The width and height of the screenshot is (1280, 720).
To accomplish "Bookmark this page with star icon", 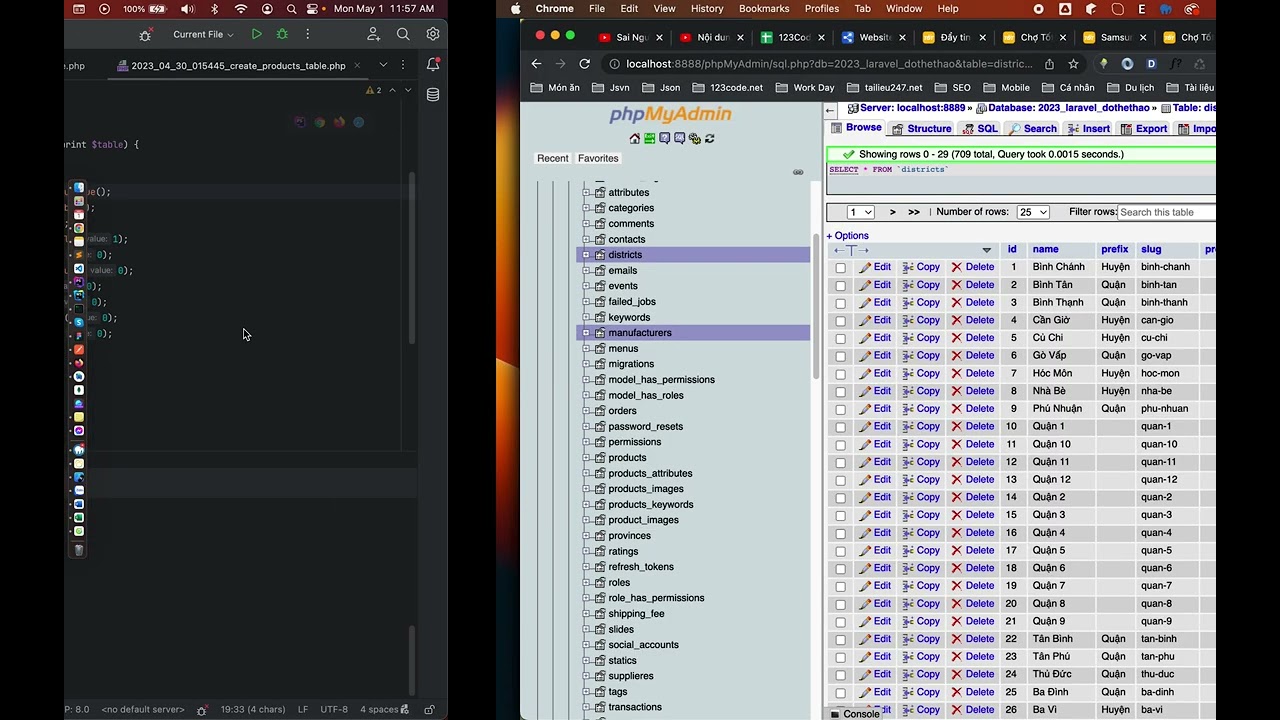I will [1073, 64].
